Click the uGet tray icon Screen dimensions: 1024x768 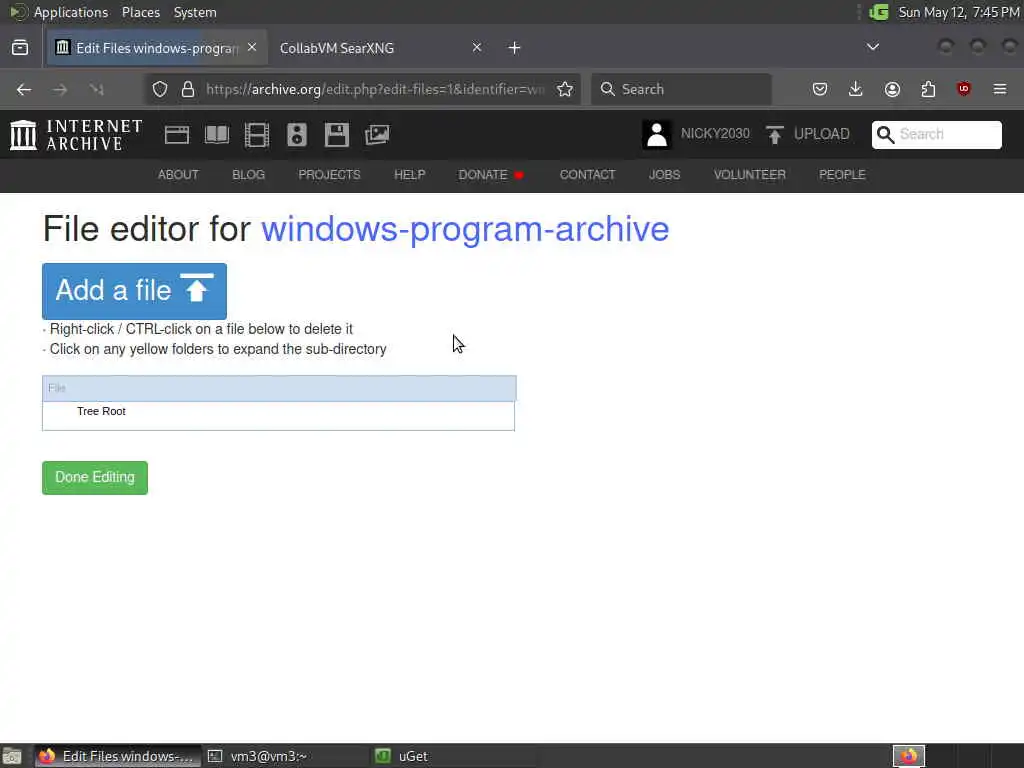tap(878, 12)
